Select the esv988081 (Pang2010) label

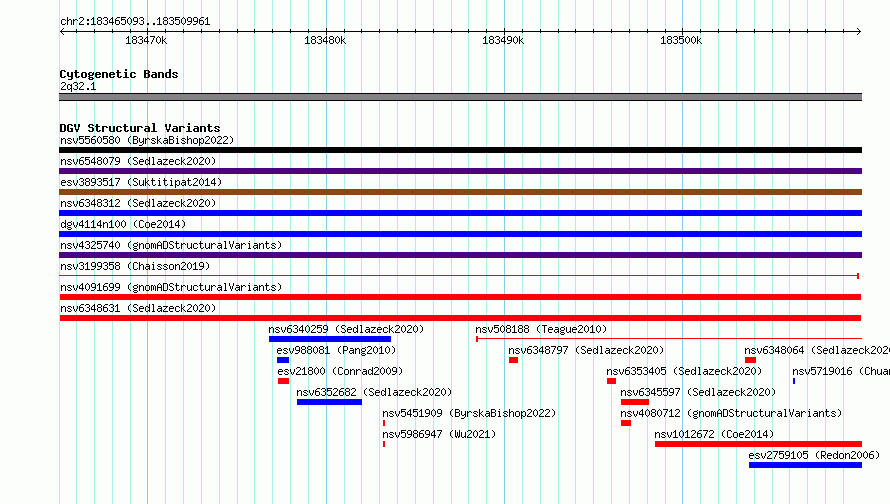pyautogui.click(x=336, y=350)
